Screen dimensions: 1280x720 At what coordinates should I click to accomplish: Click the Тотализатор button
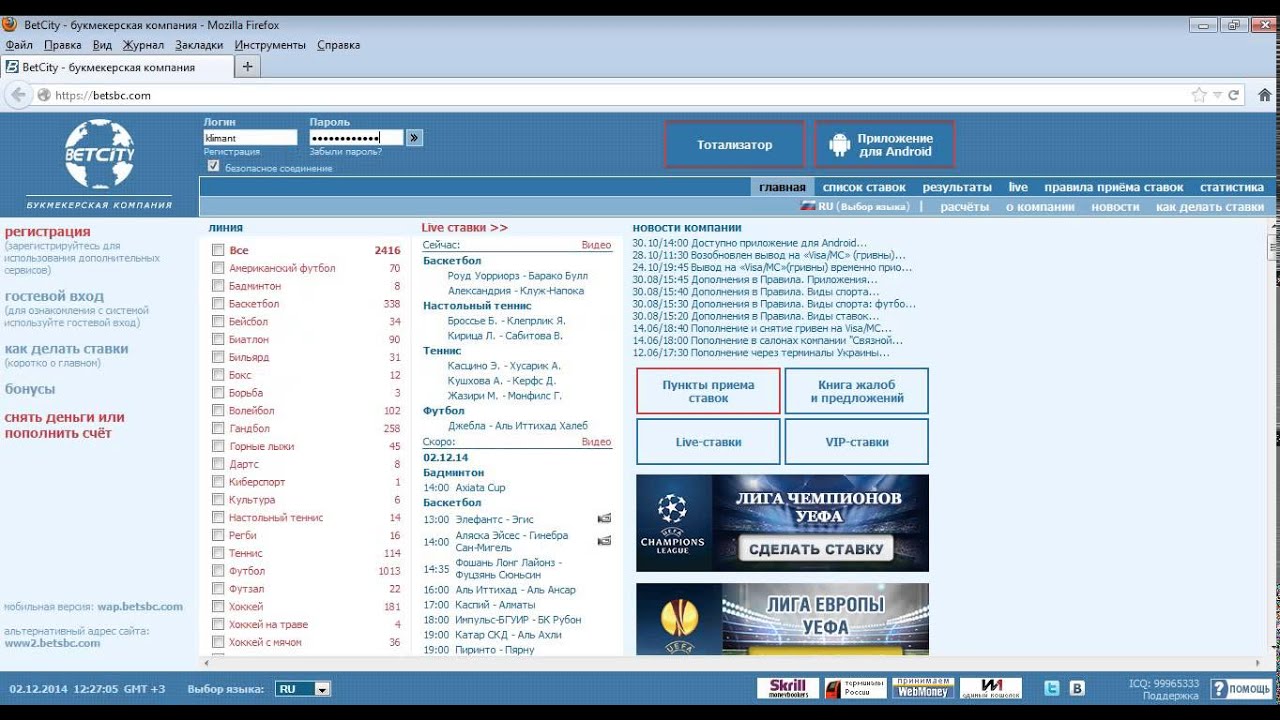735,145
